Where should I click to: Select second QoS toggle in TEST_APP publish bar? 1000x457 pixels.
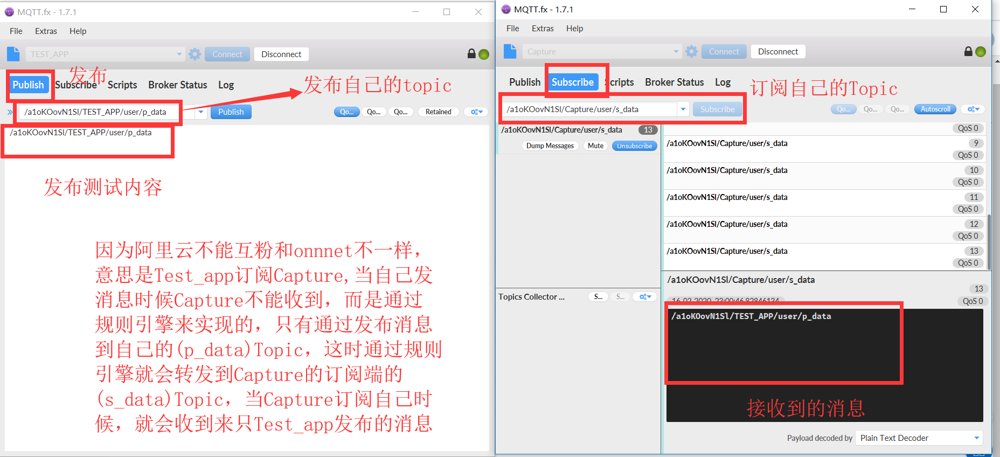[373, 112]
